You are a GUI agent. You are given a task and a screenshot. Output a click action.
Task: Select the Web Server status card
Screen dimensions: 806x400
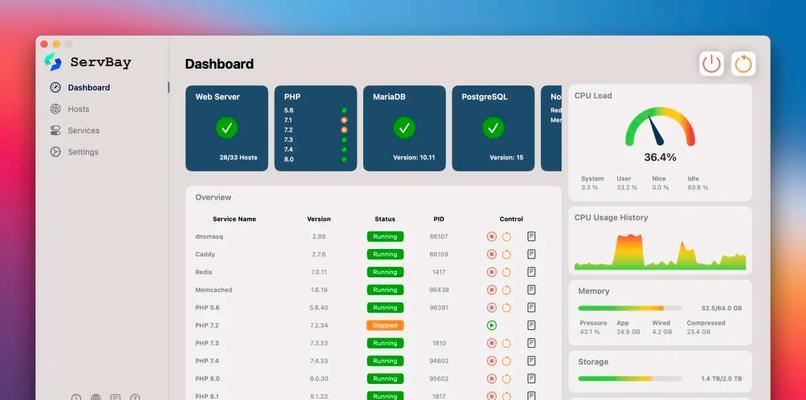click(x=227, y=128)
